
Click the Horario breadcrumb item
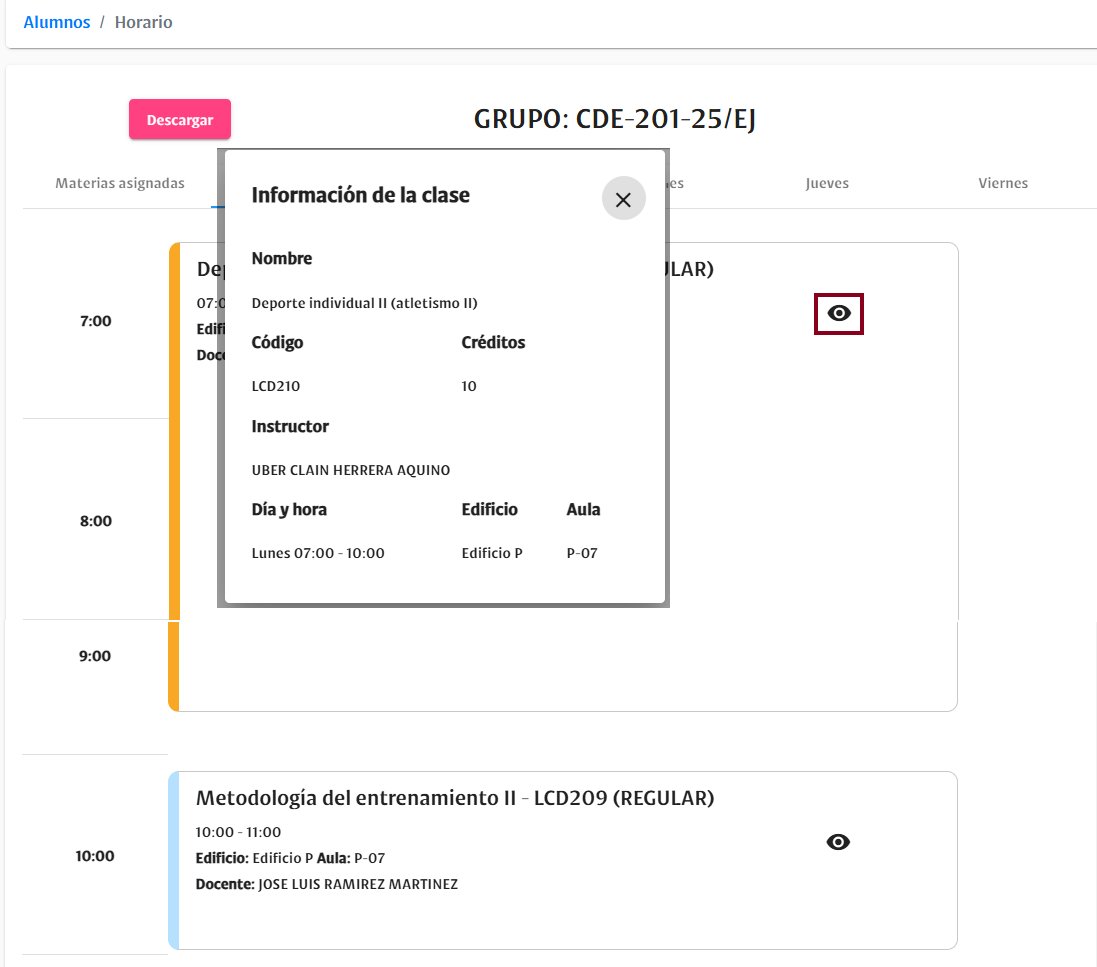(x=143, y=22)
